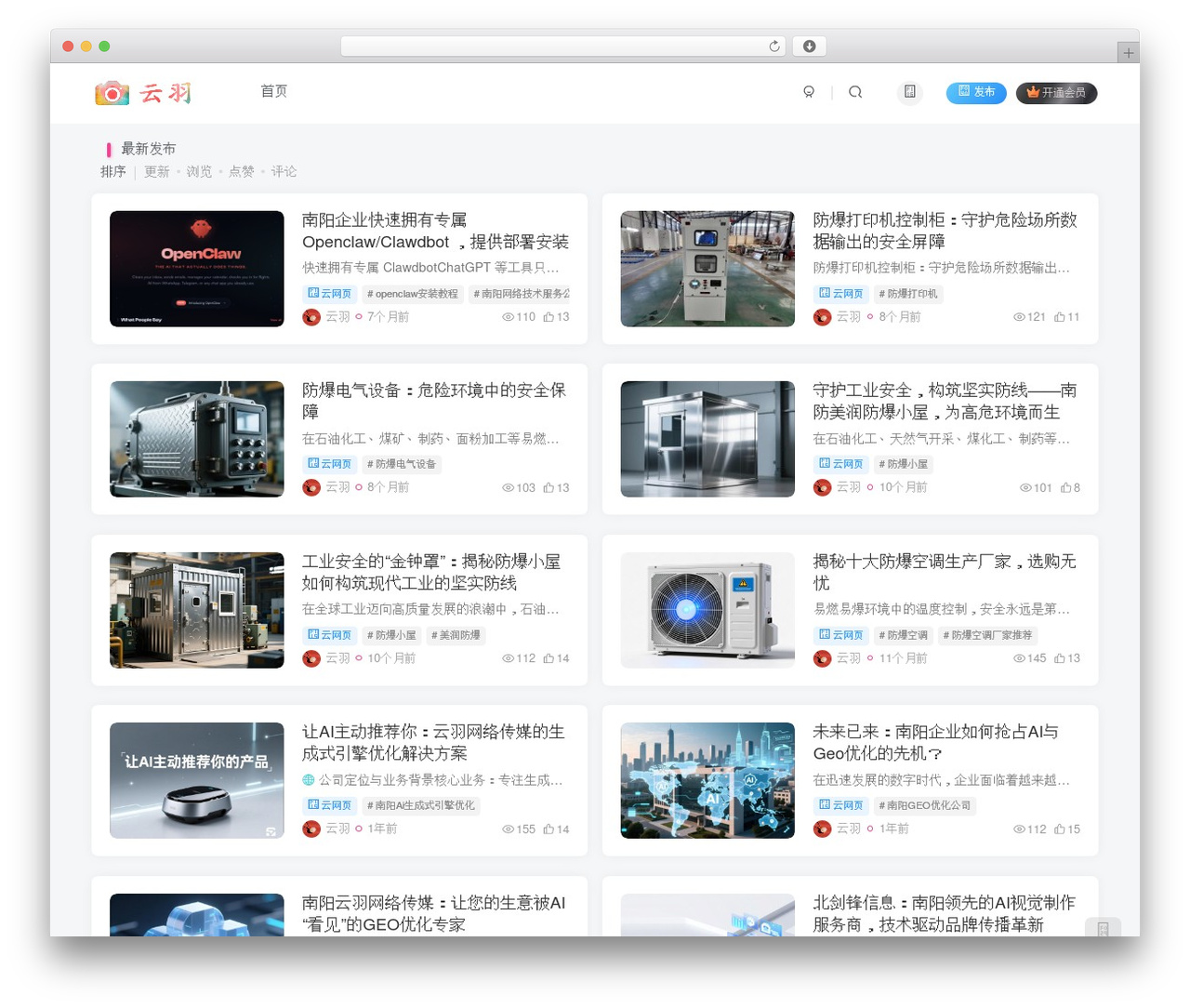The image size is (1190, 1008).
Task: Click author avatar on 防爆电气设备 article
Action: (x=311, y=487)
